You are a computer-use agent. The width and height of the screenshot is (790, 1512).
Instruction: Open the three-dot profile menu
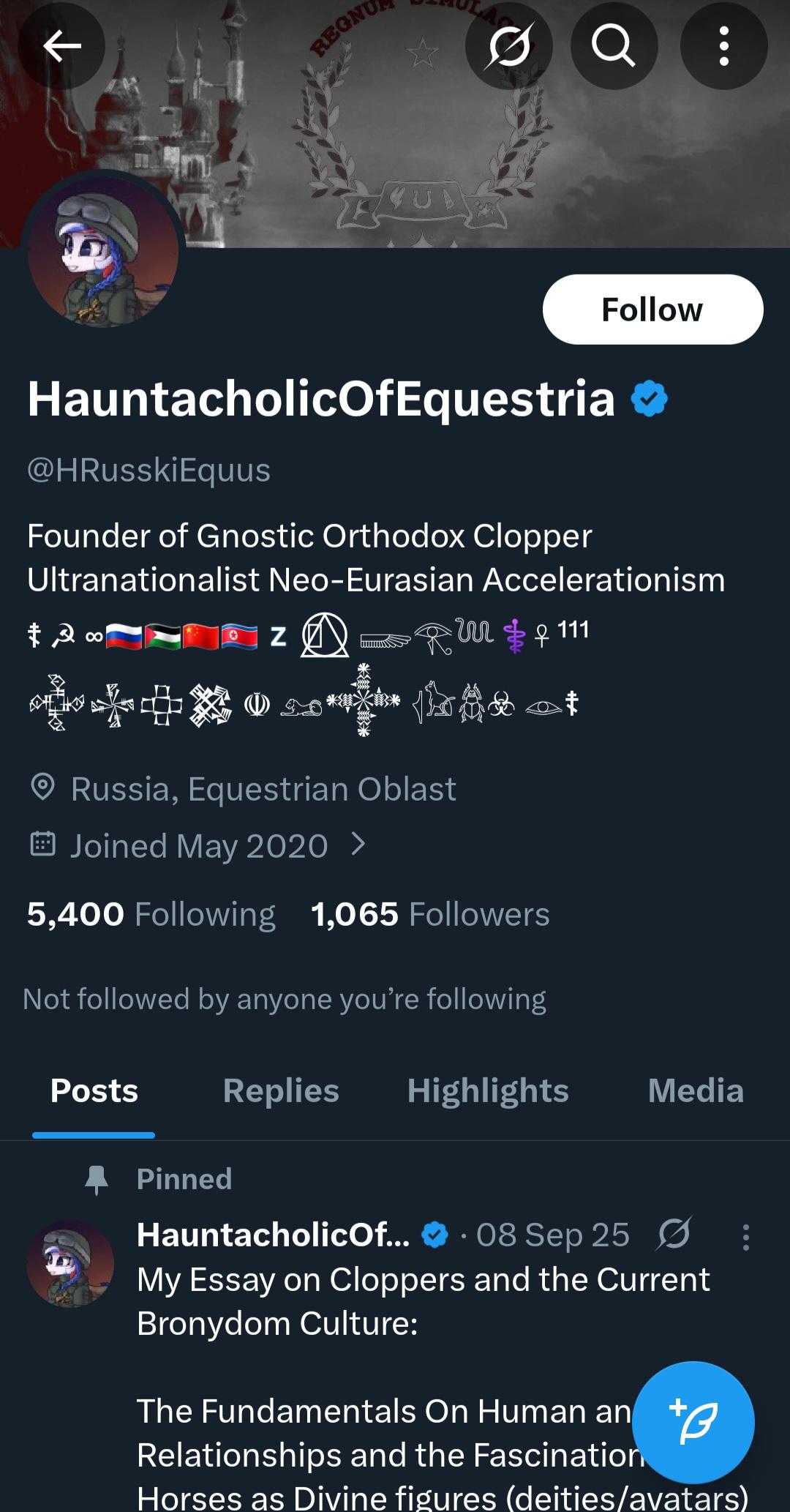pos(723,47)
